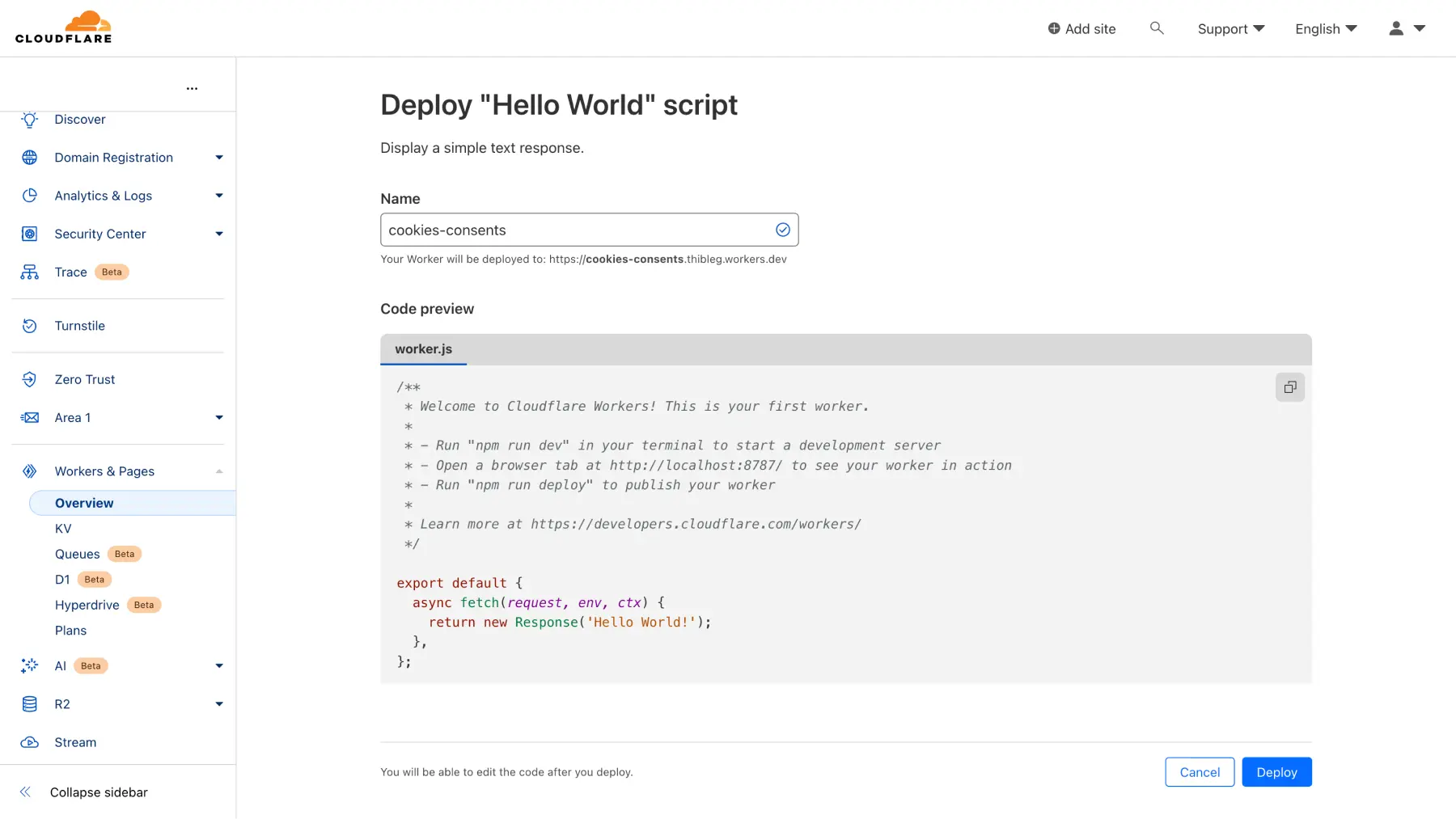
Task: Click the Workers & Pages icon
Action: click(30, 471)
